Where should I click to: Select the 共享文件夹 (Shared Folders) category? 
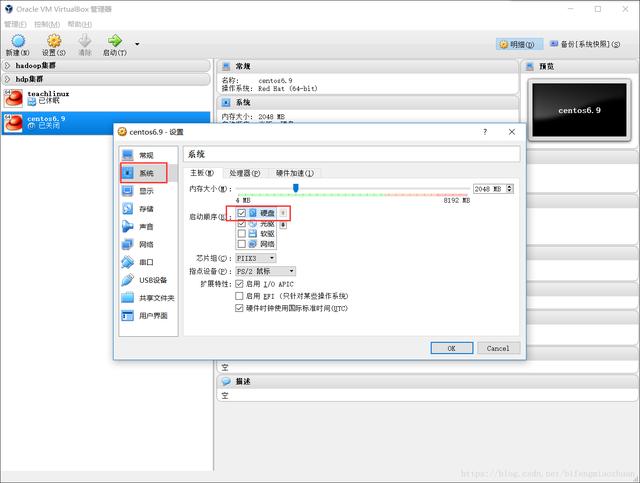(x=149, y=298)
